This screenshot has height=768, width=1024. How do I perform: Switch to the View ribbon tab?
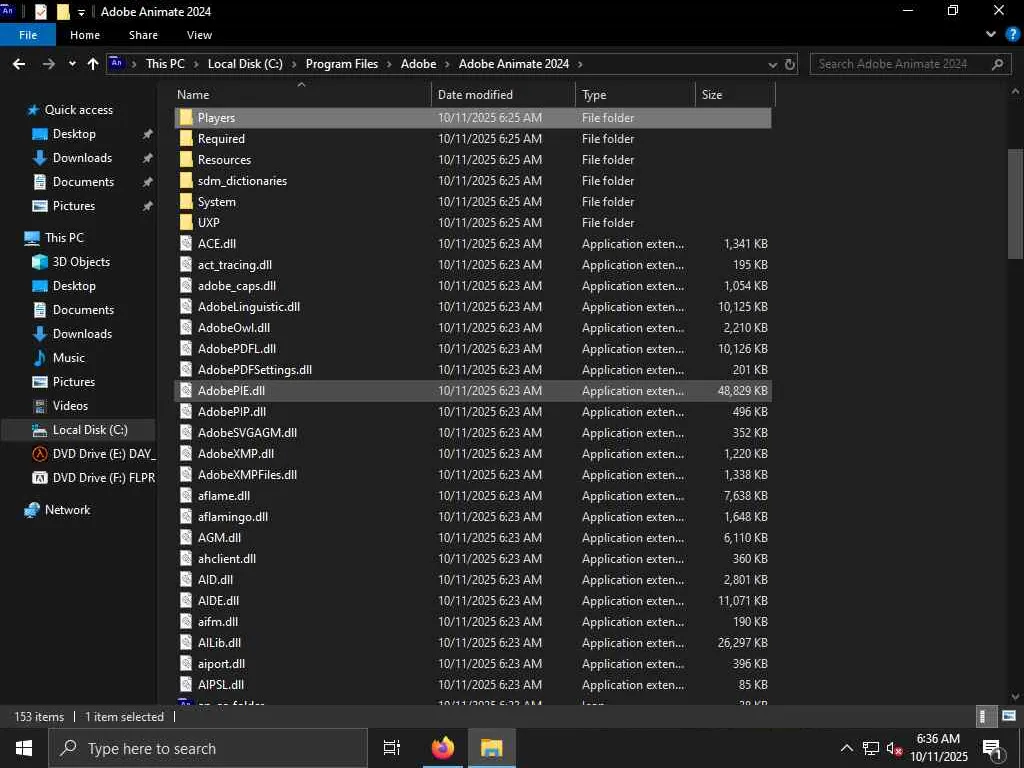click(199, 35)
